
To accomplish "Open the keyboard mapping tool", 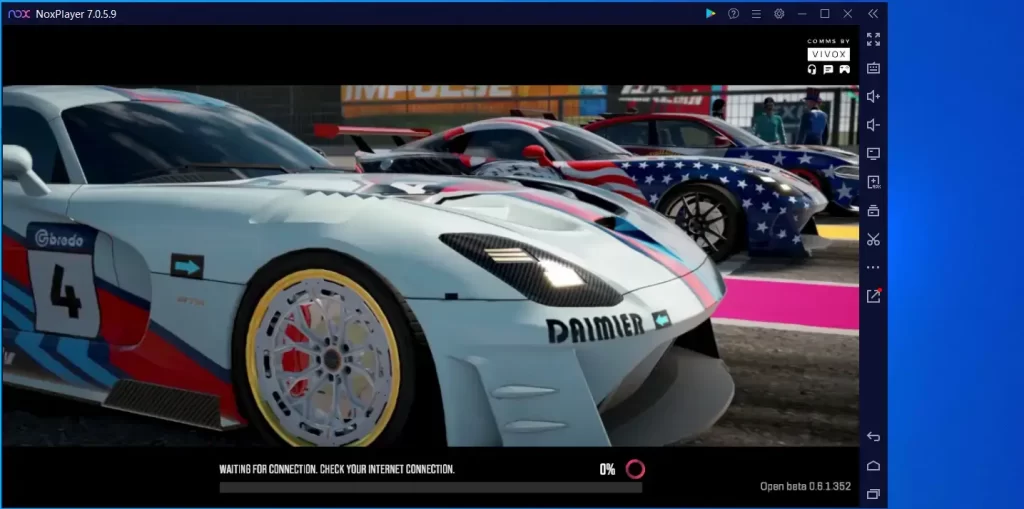I will pos(873,68).
